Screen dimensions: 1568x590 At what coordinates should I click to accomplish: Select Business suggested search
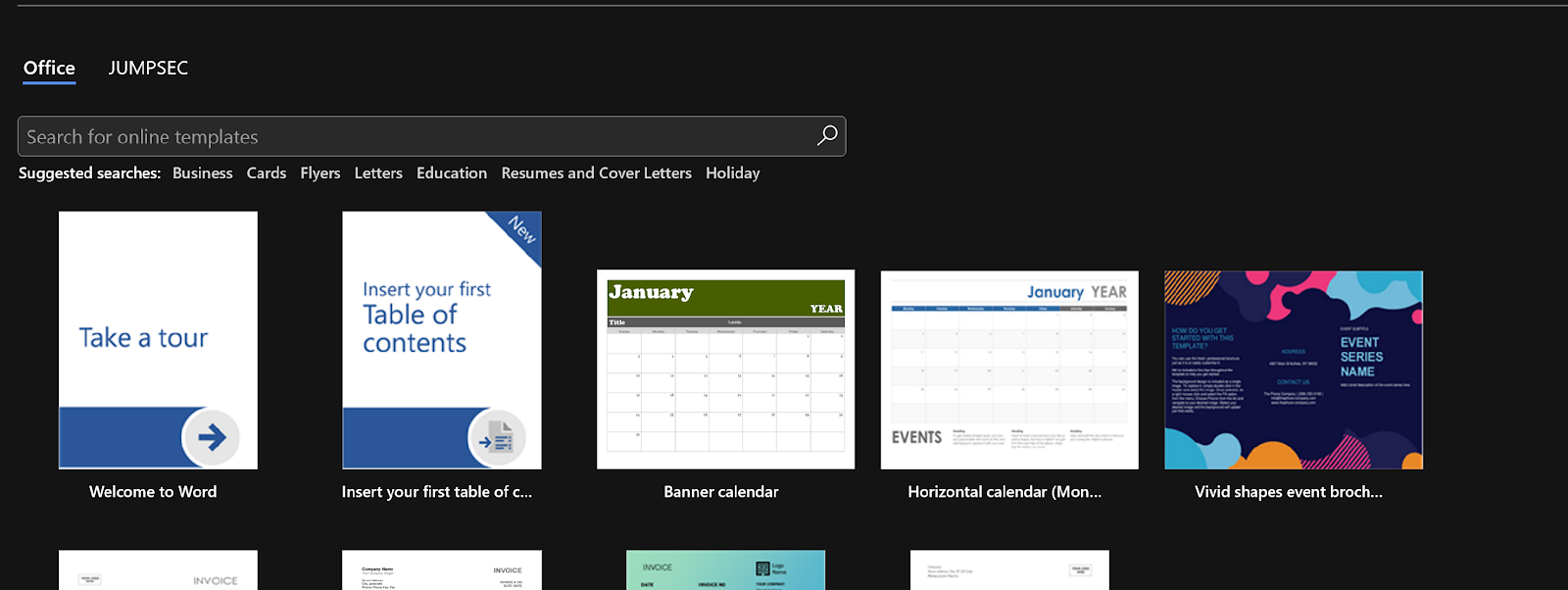point(203,172)
